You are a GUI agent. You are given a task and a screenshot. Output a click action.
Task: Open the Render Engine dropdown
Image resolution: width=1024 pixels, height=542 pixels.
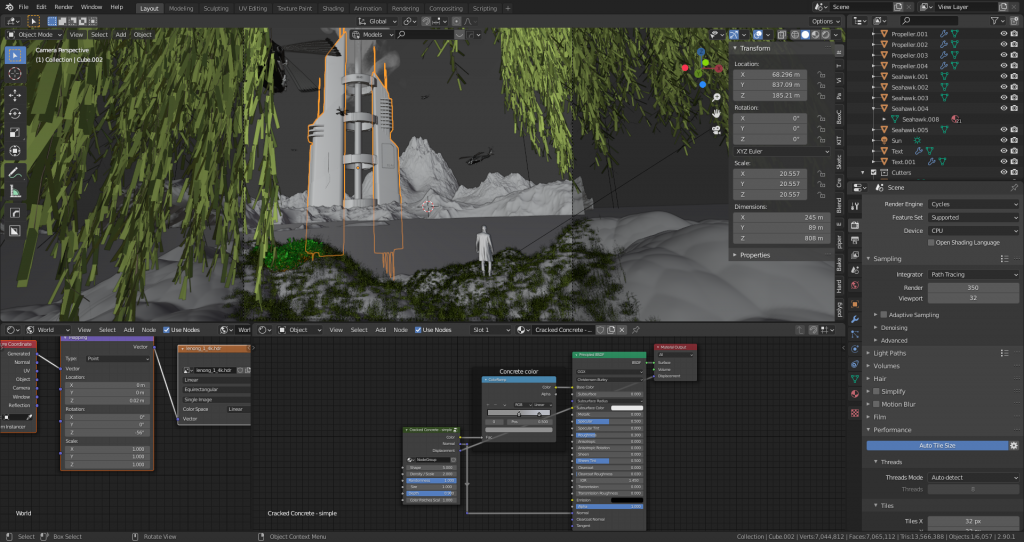point(973,204)
